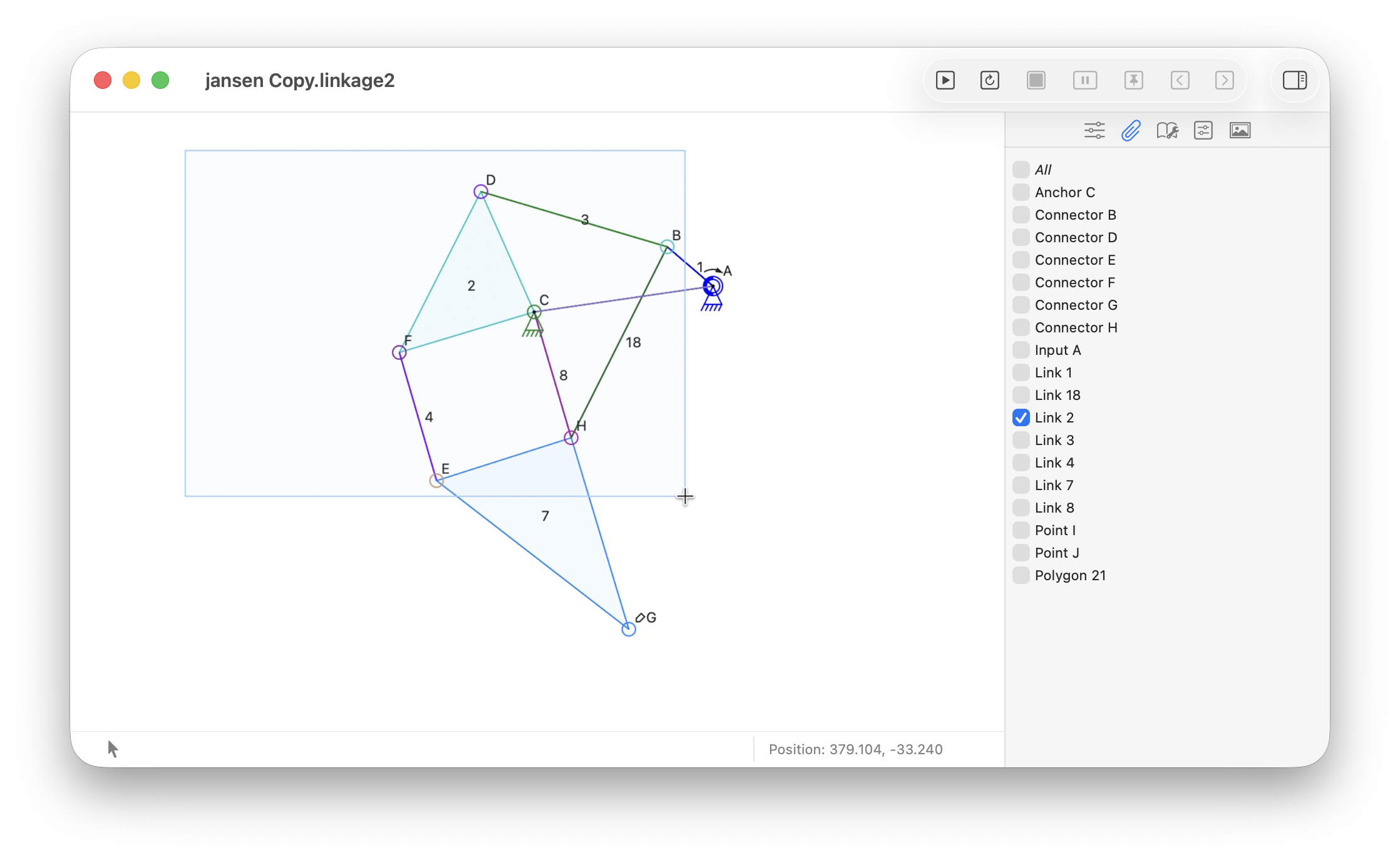Check the Link 7 checkbox
Screen dimensions: 1400x860
pos(1021,485)
